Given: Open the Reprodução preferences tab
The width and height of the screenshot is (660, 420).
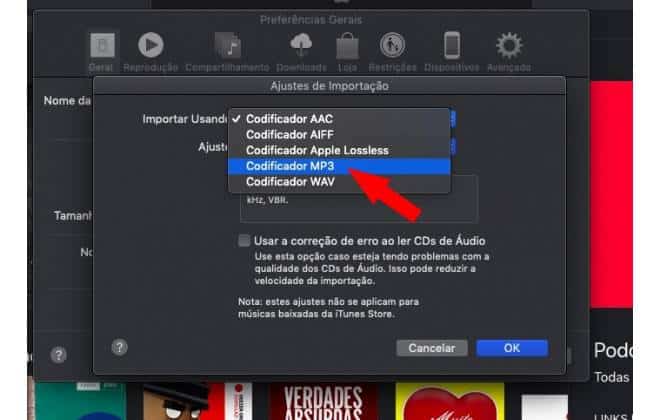Looking at the screenshot, I should tap(151, 51).
